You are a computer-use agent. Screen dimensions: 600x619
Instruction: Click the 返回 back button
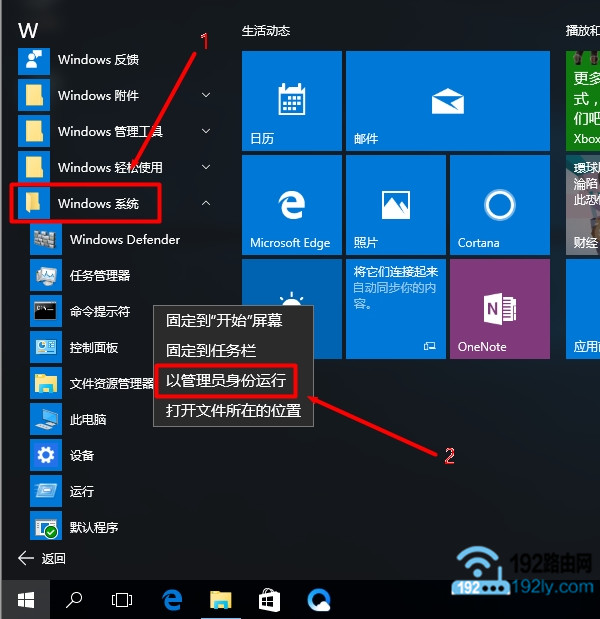[x=41, y=558]
